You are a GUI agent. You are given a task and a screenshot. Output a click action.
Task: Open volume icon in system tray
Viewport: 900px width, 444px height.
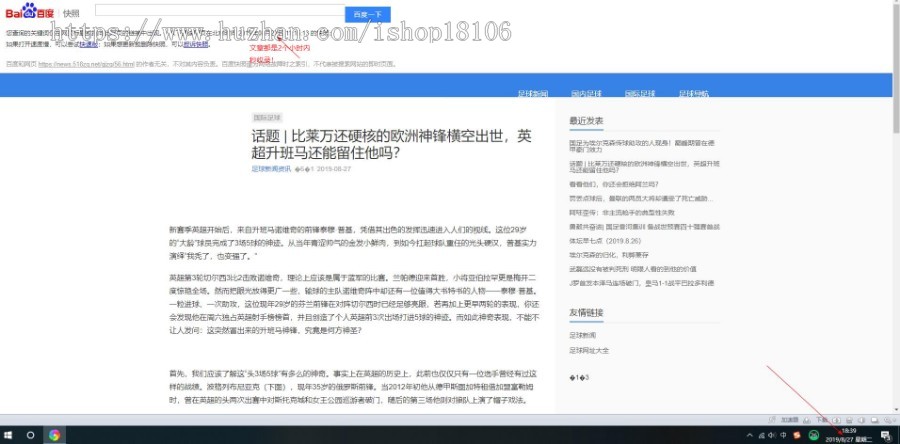pyautogui.click(x=772, y=435)
